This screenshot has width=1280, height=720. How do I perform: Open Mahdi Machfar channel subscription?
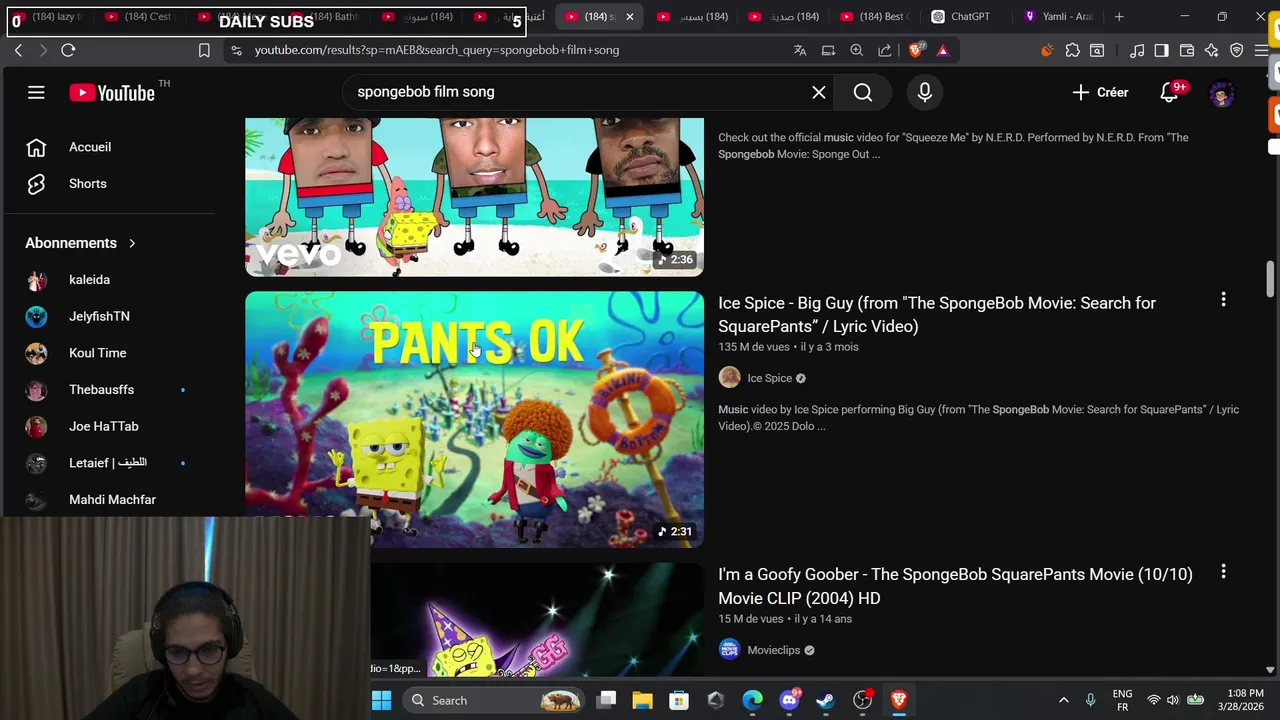110,499
